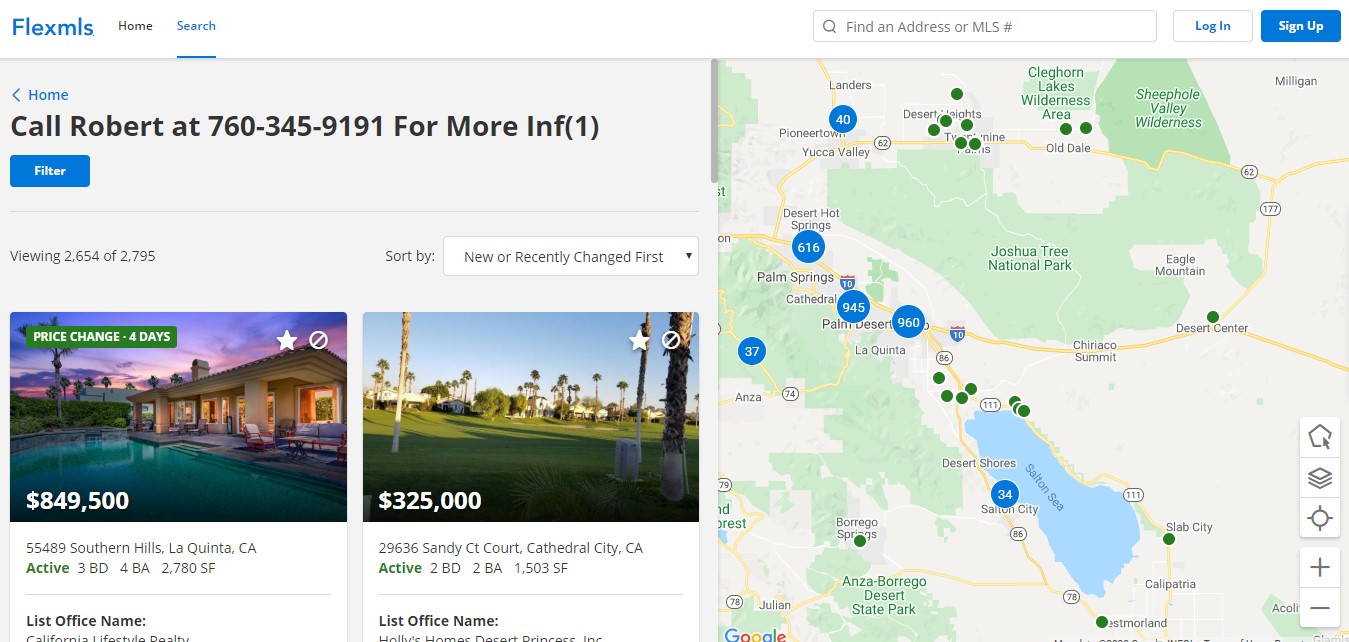Click the listing panel vertical scrollbar
This screenshot has height=642, width=1349.
(x=714, y=120)
